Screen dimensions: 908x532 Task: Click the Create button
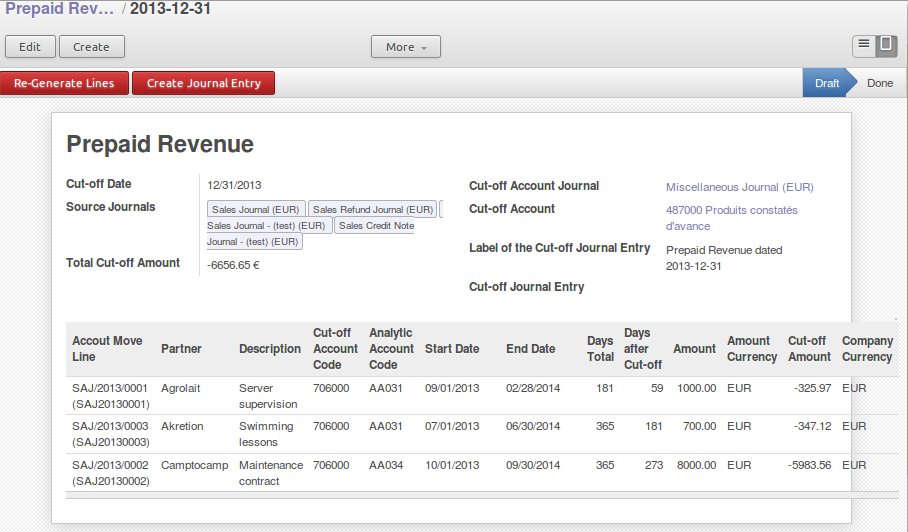91,47
